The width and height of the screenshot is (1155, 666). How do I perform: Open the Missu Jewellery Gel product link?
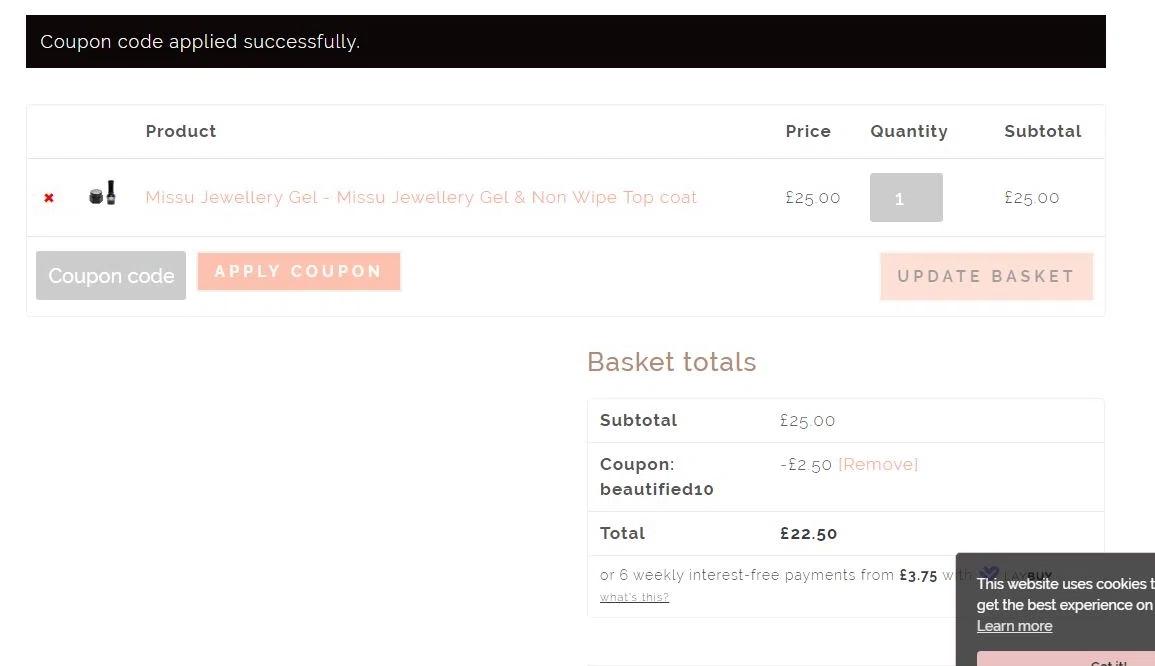click(421, 197)
